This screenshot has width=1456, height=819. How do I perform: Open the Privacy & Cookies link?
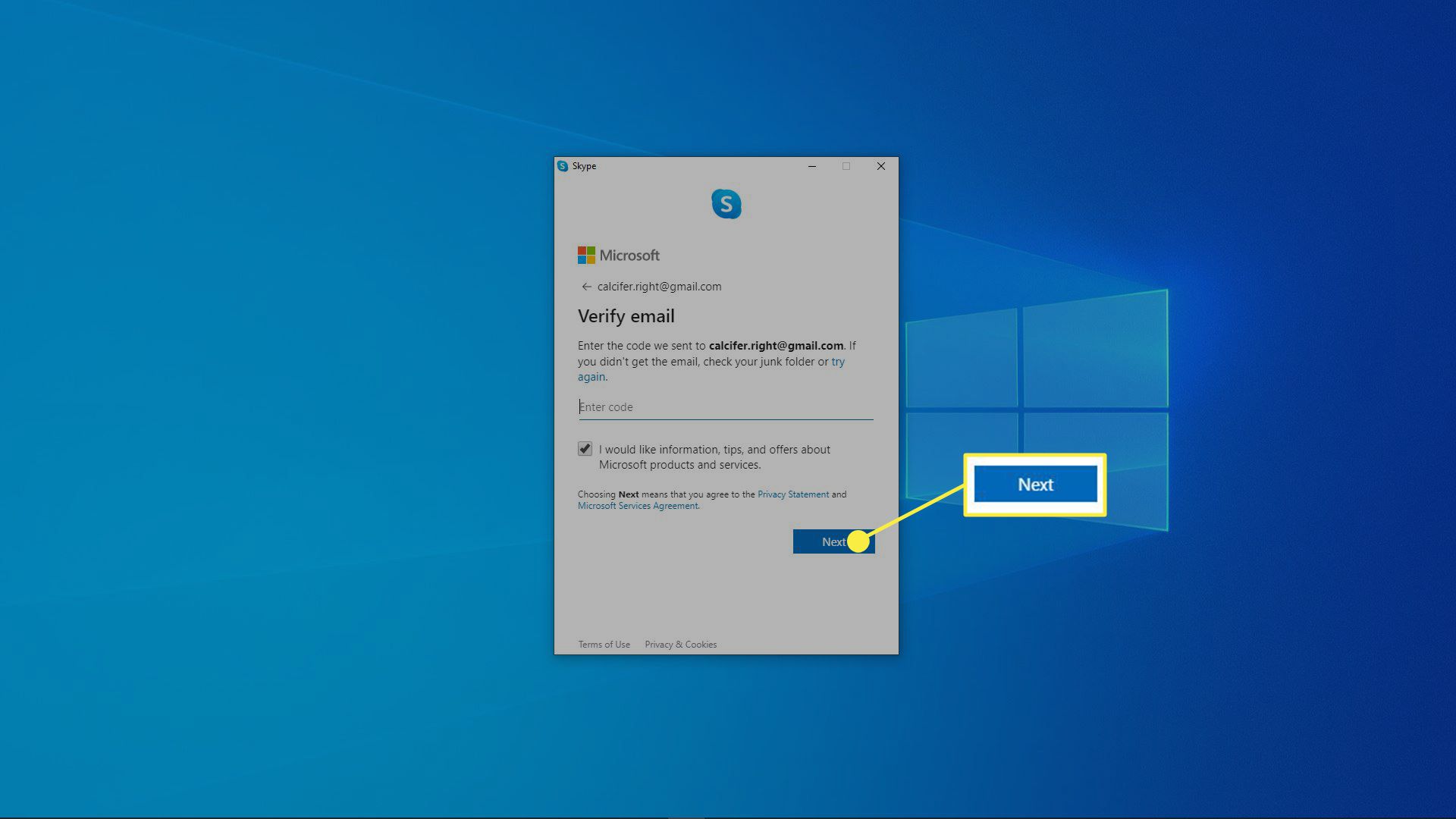tap(680, 645)
